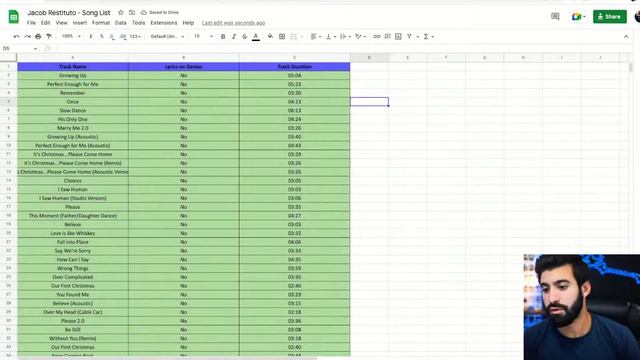Print the spreadsheet with the printer icon

coord(38,37)
